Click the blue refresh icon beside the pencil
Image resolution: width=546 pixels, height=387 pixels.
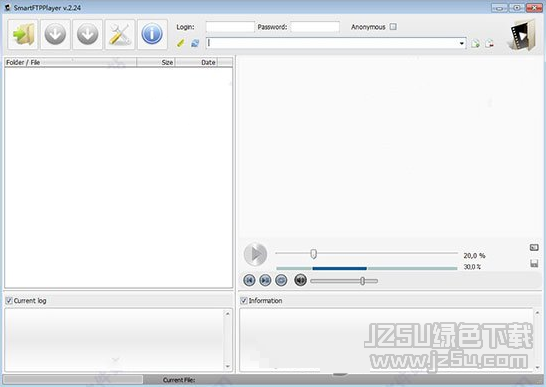[x=195, y=43]
